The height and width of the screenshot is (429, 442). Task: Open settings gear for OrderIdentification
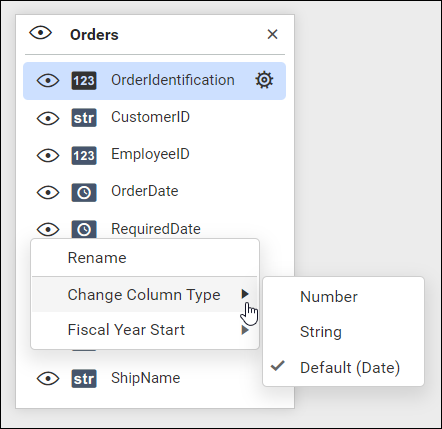pos(264,80)
